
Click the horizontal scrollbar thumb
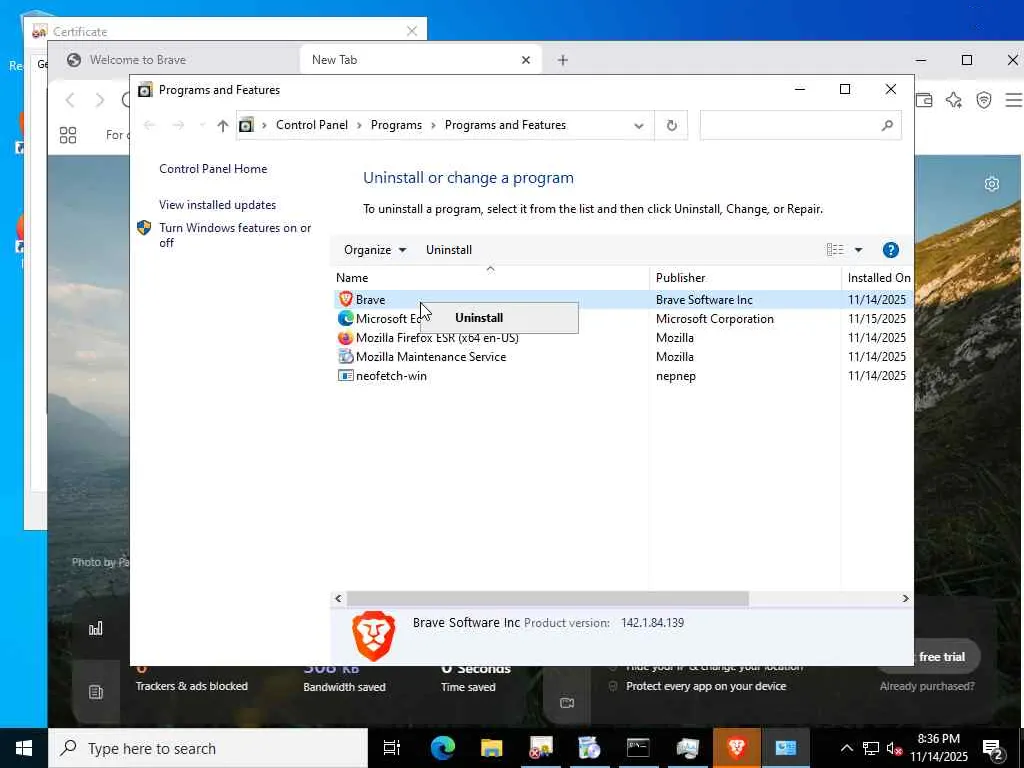click(547, 598)
